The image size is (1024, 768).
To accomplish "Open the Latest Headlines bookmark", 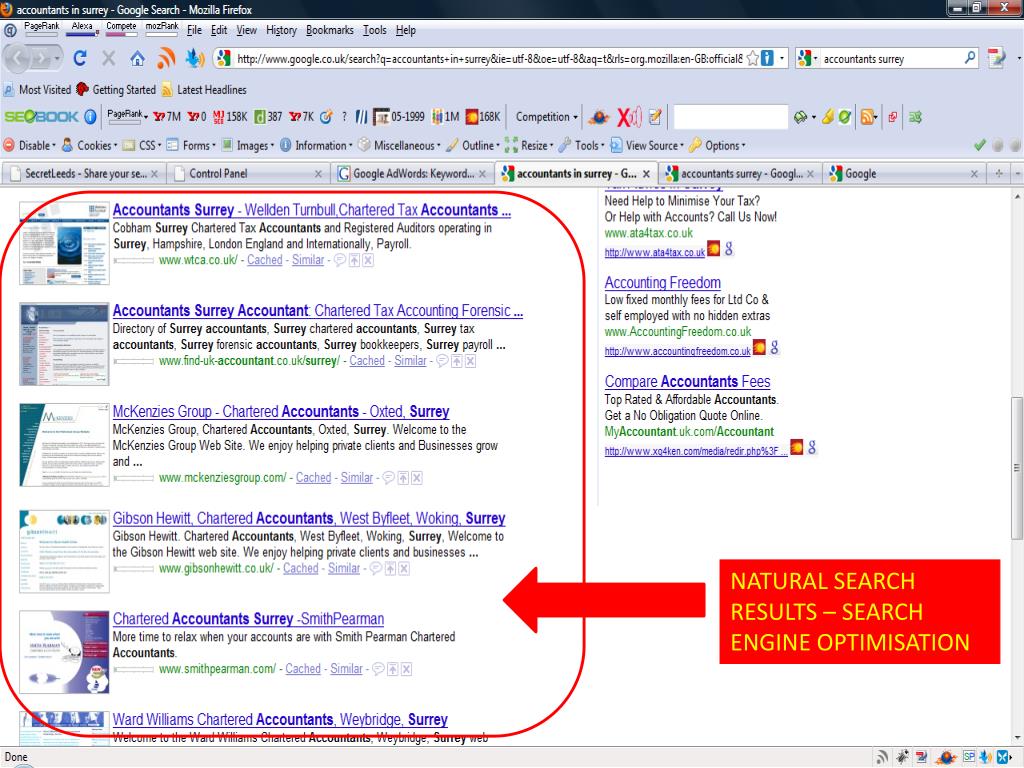I will 204,89.
